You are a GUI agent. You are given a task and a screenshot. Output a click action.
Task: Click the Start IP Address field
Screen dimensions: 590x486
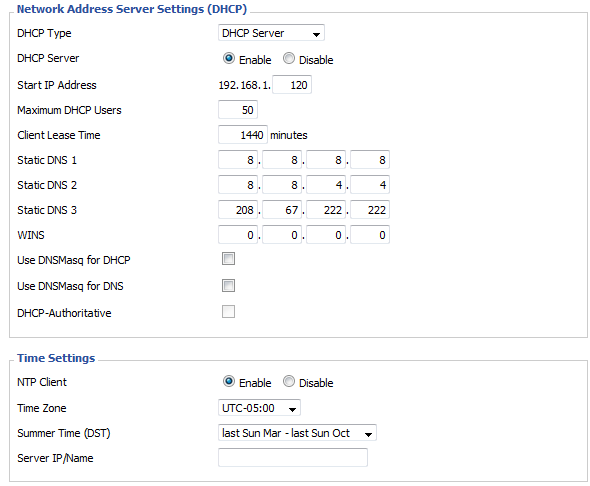tap(292, 85)
